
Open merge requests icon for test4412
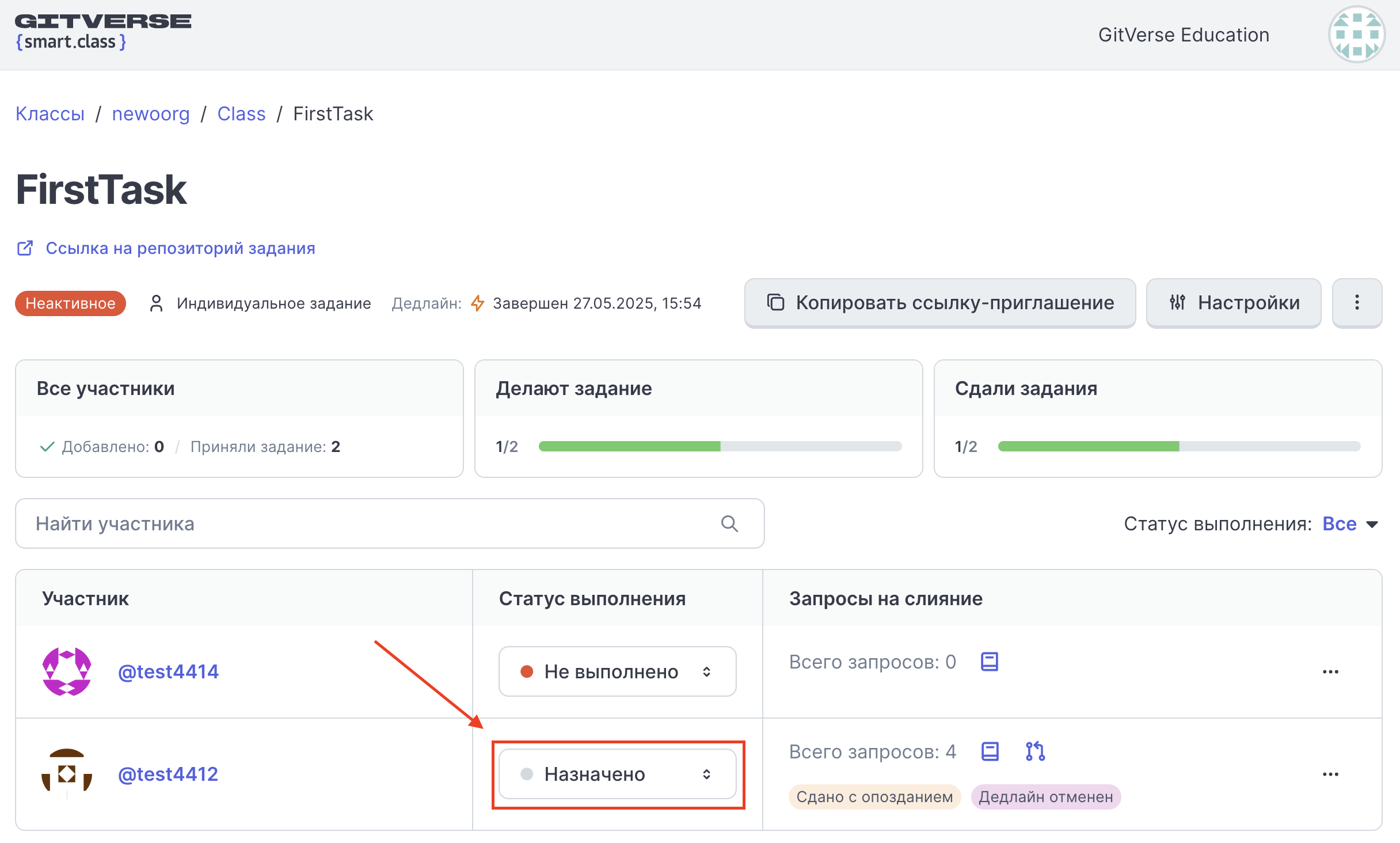tap(1035, 751)
